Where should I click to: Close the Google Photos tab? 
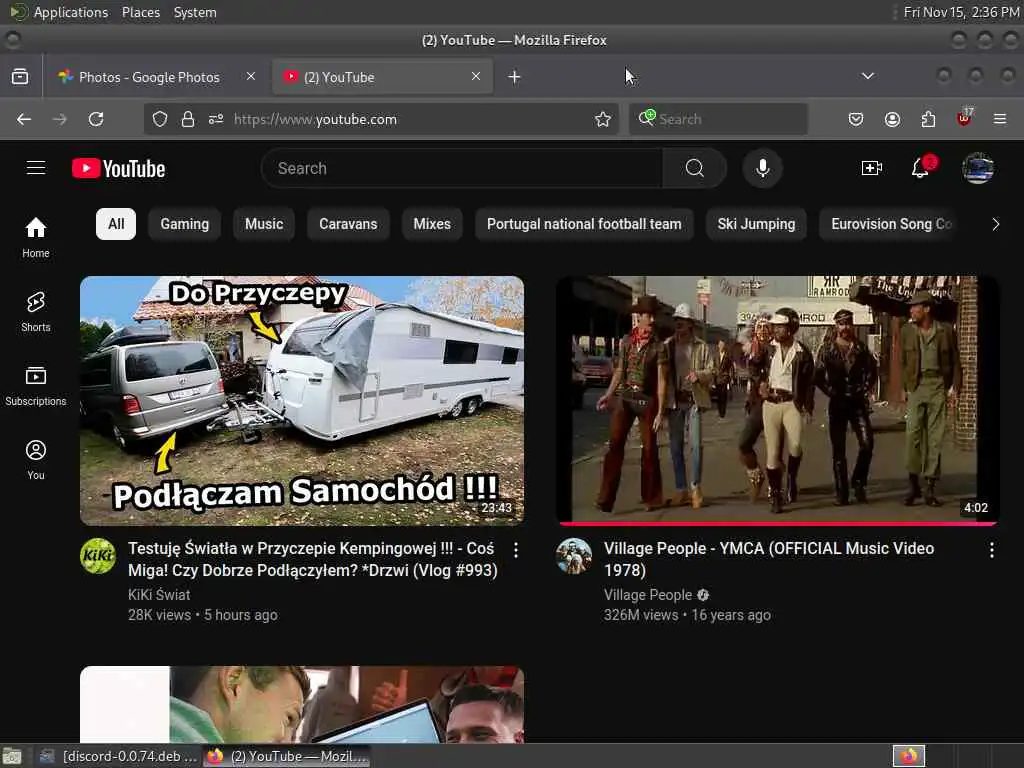251,76
